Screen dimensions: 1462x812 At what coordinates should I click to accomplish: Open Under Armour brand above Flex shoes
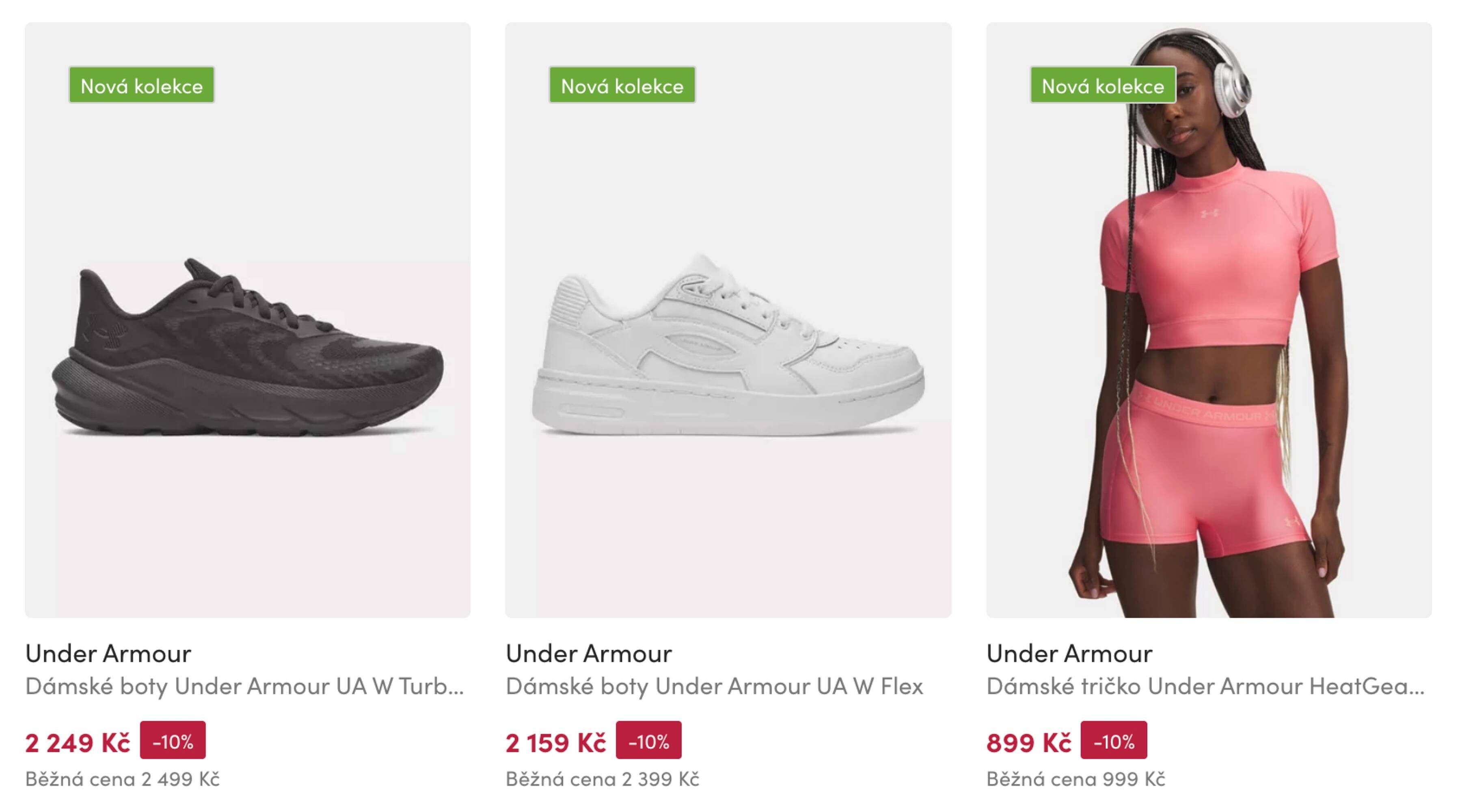point(589,654)
